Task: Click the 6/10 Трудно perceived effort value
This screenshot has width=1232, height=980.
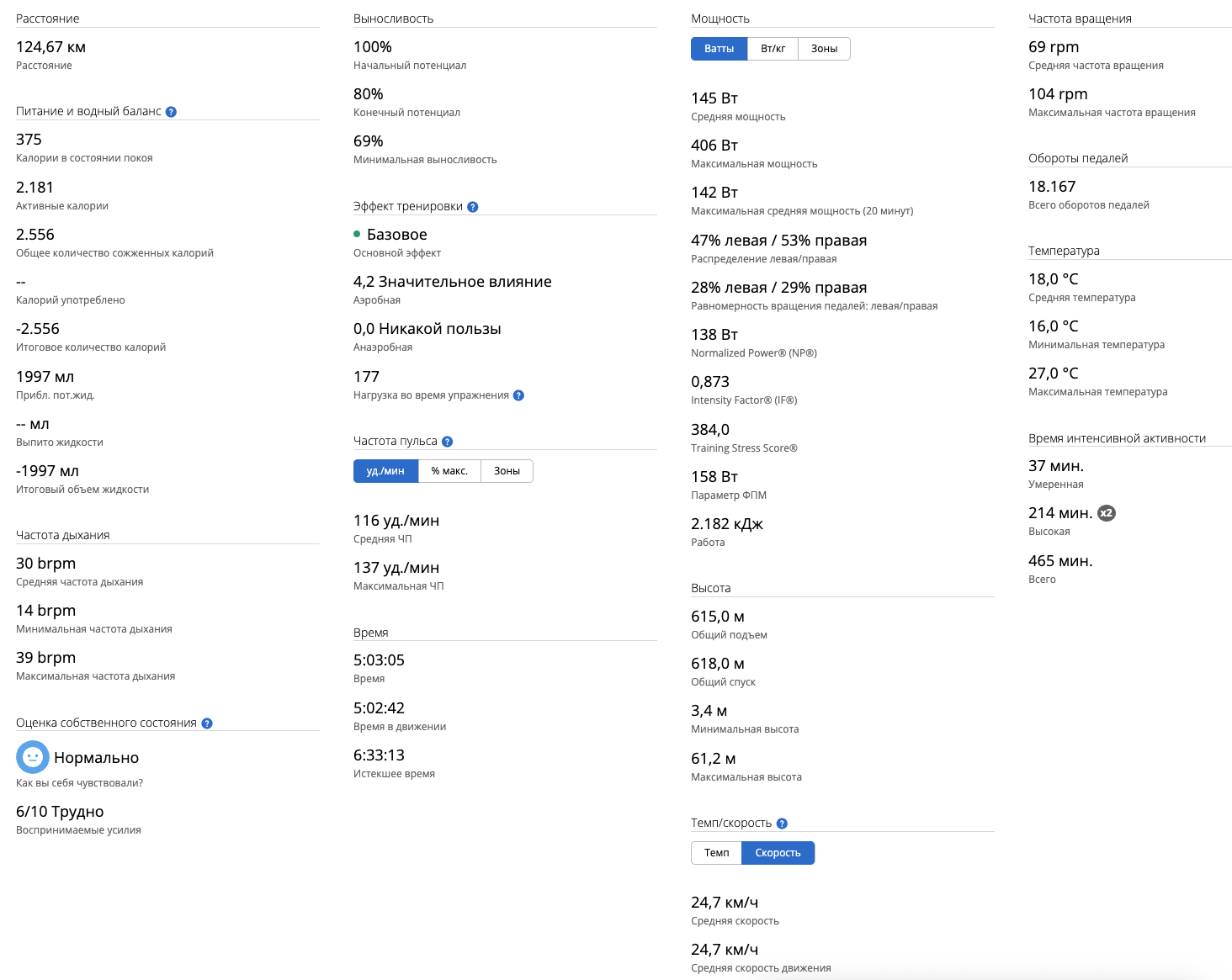Action: (x=60, y=812)
